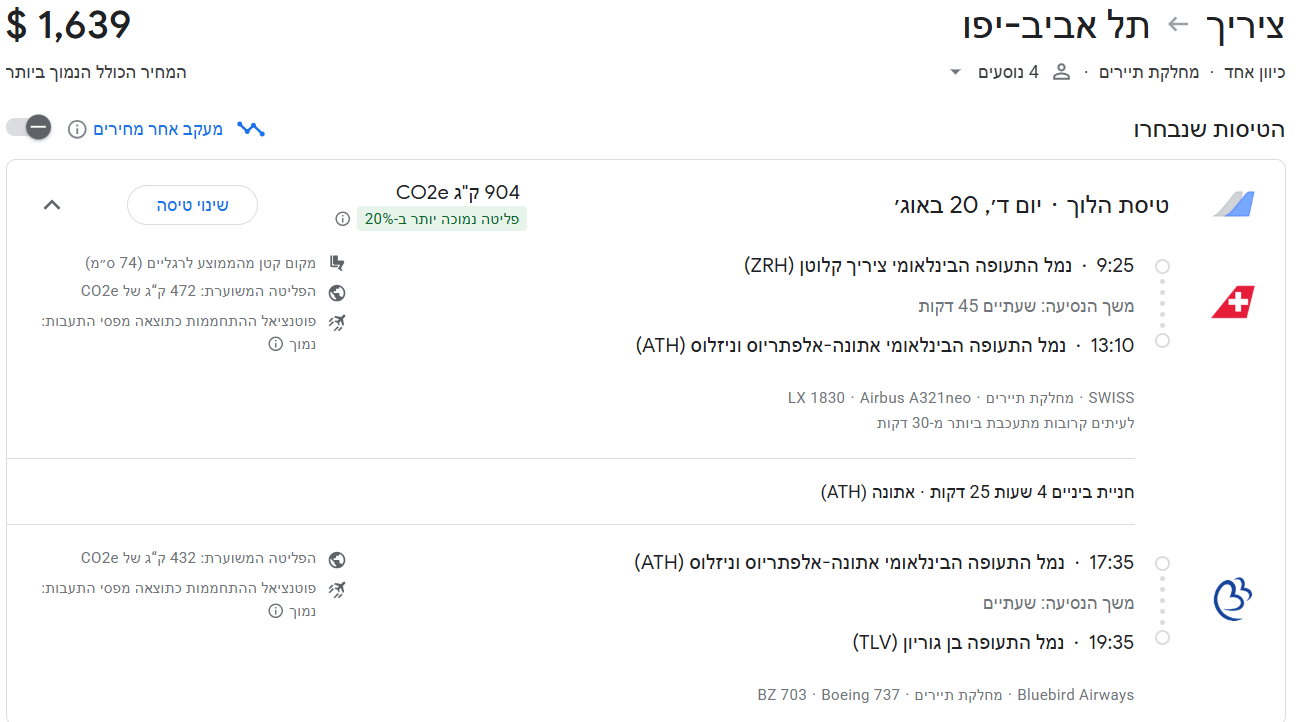Screen dimensions: 1310x722
Task: Open the 4 passengers dropdown arrow
Action: (955, 72)
